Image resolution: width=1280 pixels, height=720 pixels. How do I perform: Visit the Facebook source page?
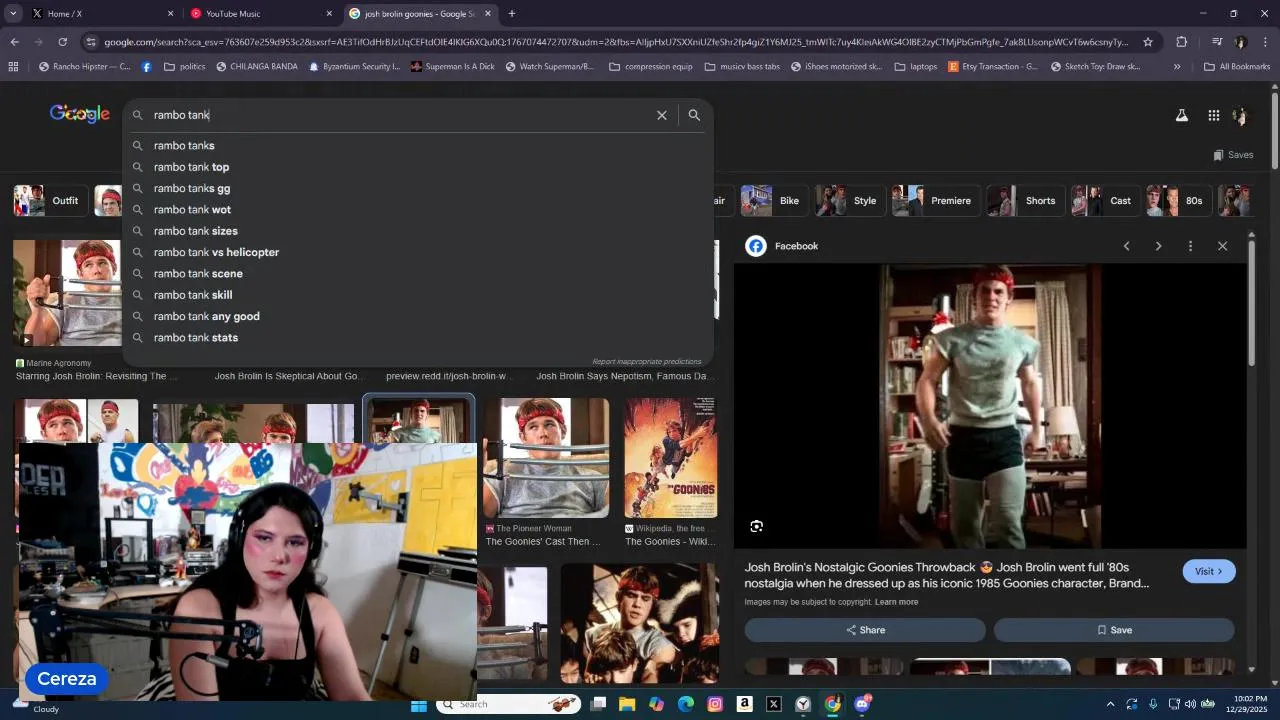[x=1209, y=571]
